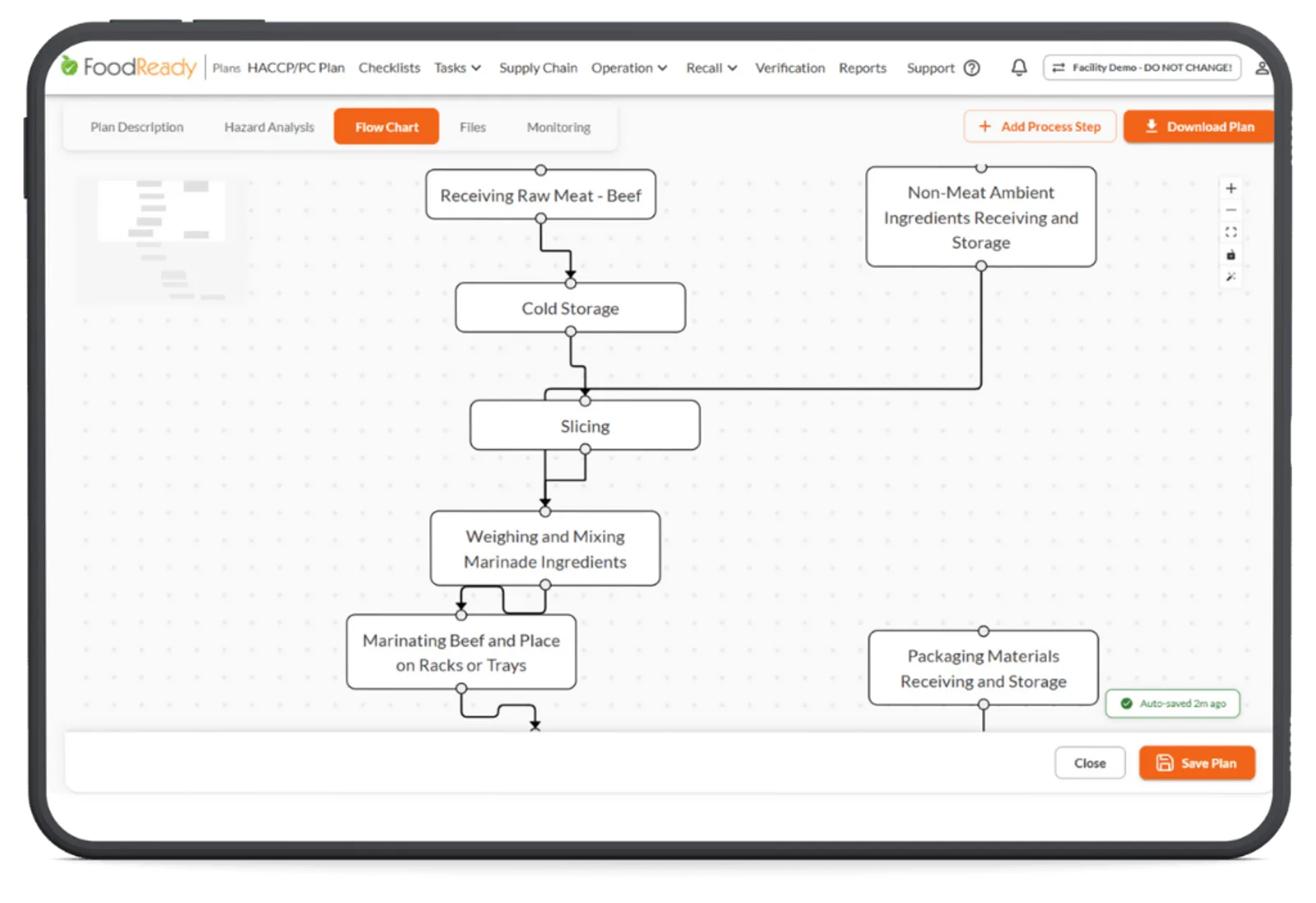Select Packaging Materials Receiving and Storage node
Viewport: 1316px width, 903px height.
tap(983, 669)
